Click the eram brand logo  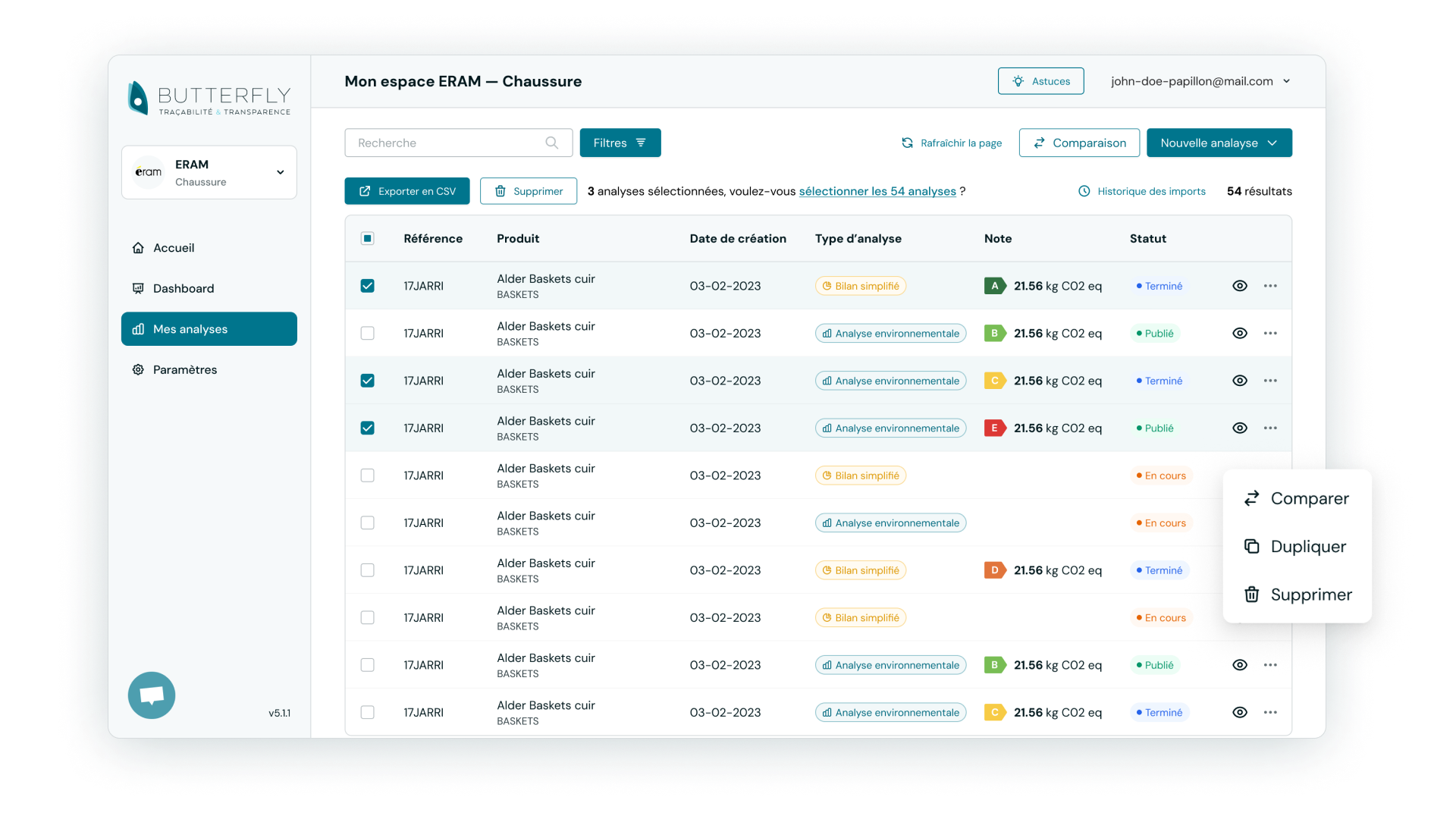tap(149, 172)
